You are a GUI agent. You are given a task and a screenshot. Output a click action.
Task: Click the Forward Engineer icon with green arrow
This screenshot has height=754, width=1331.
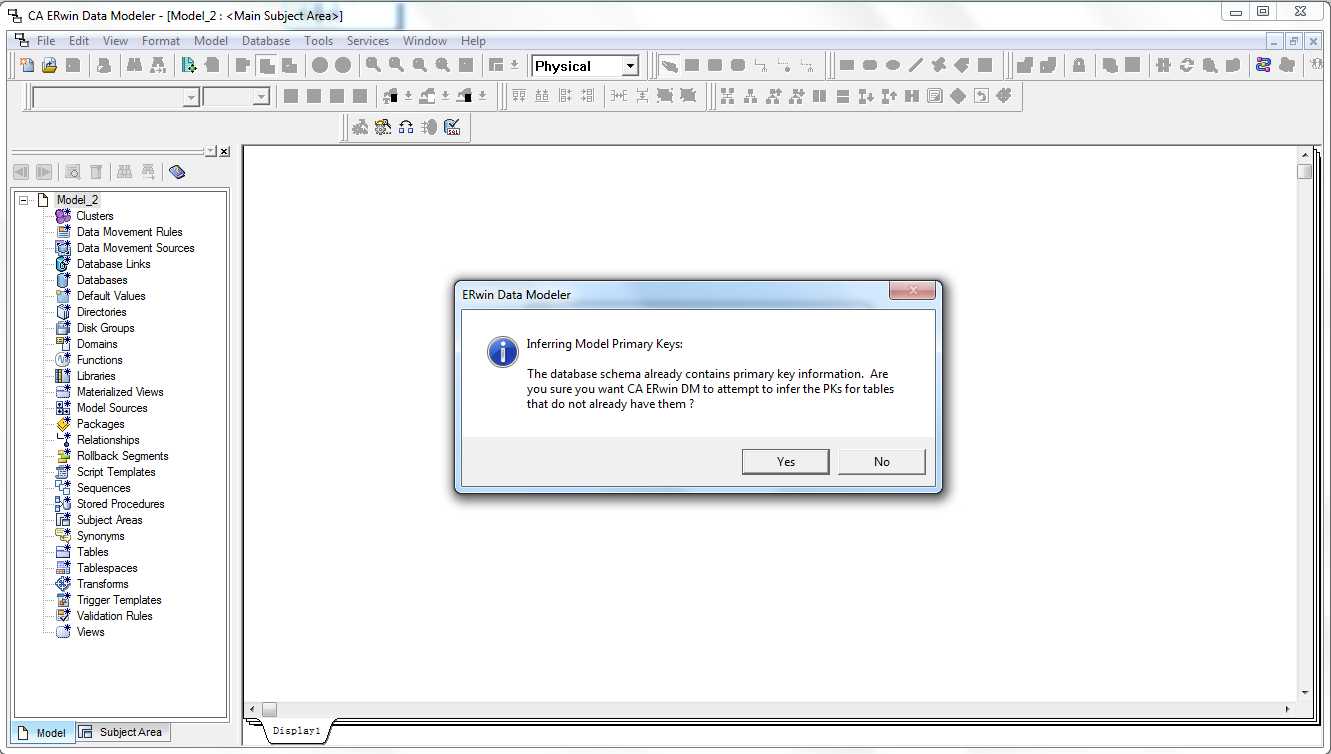(189, 65)
